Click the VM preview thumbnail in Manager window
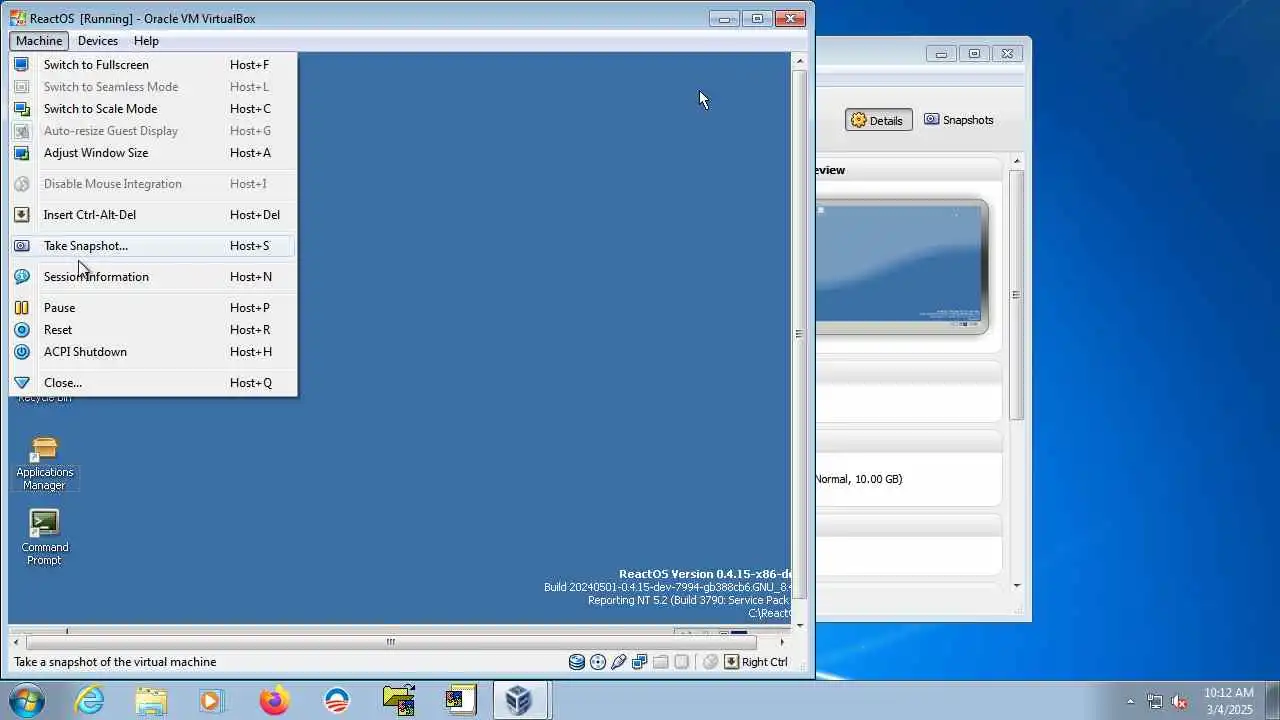This screenshot has width=1280, height=720. pyautogui.click(x=899, y=265)
